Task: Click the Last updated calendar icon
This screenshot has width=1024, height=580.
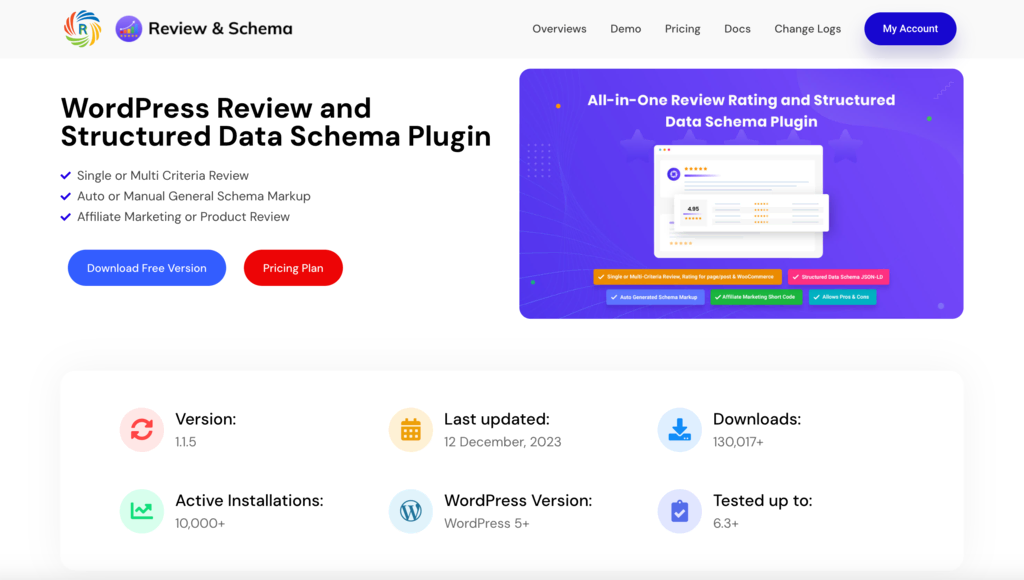Action: [x=411, y=430]
